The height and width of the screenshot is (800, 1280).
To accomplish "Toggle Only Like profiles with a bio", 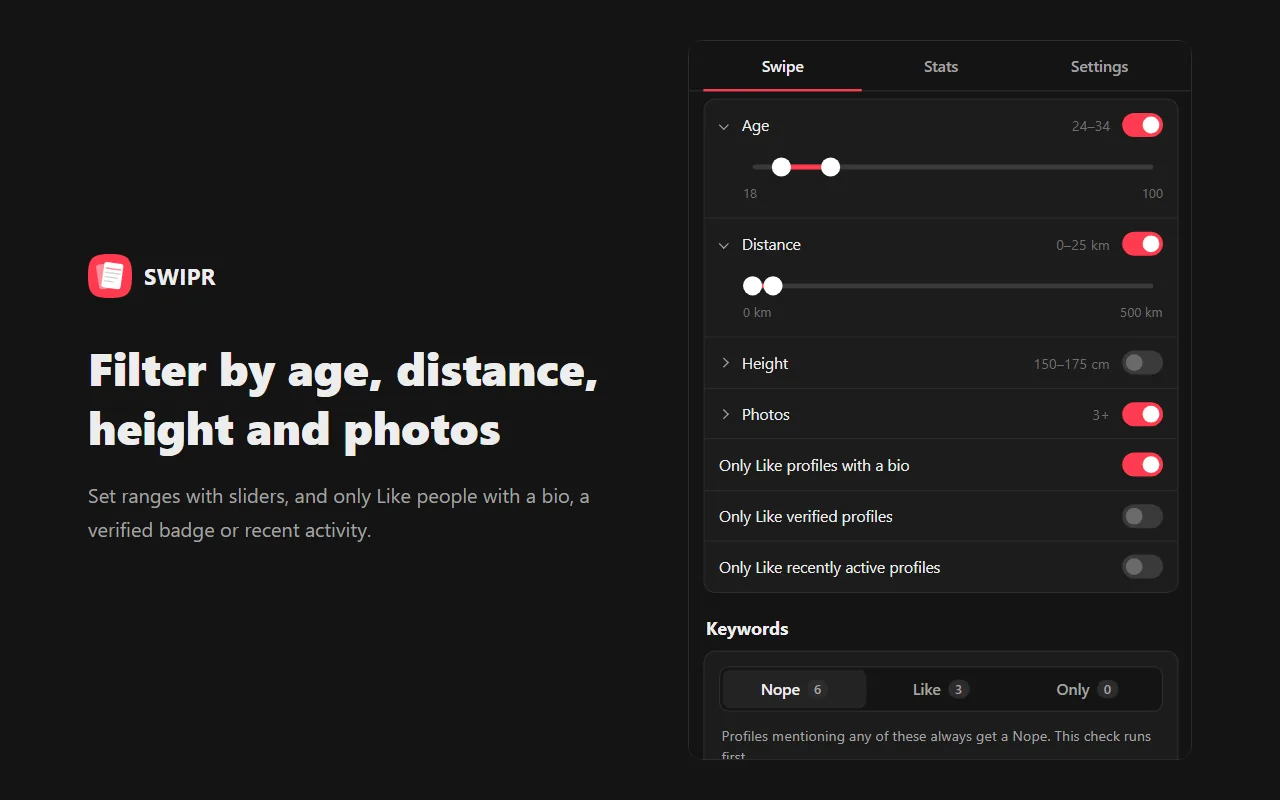I will pos(1142,465).
